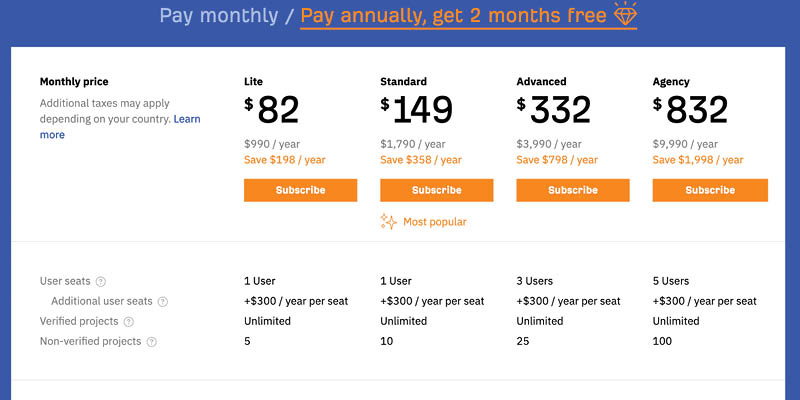Click the Most popular label

(435, 222)
